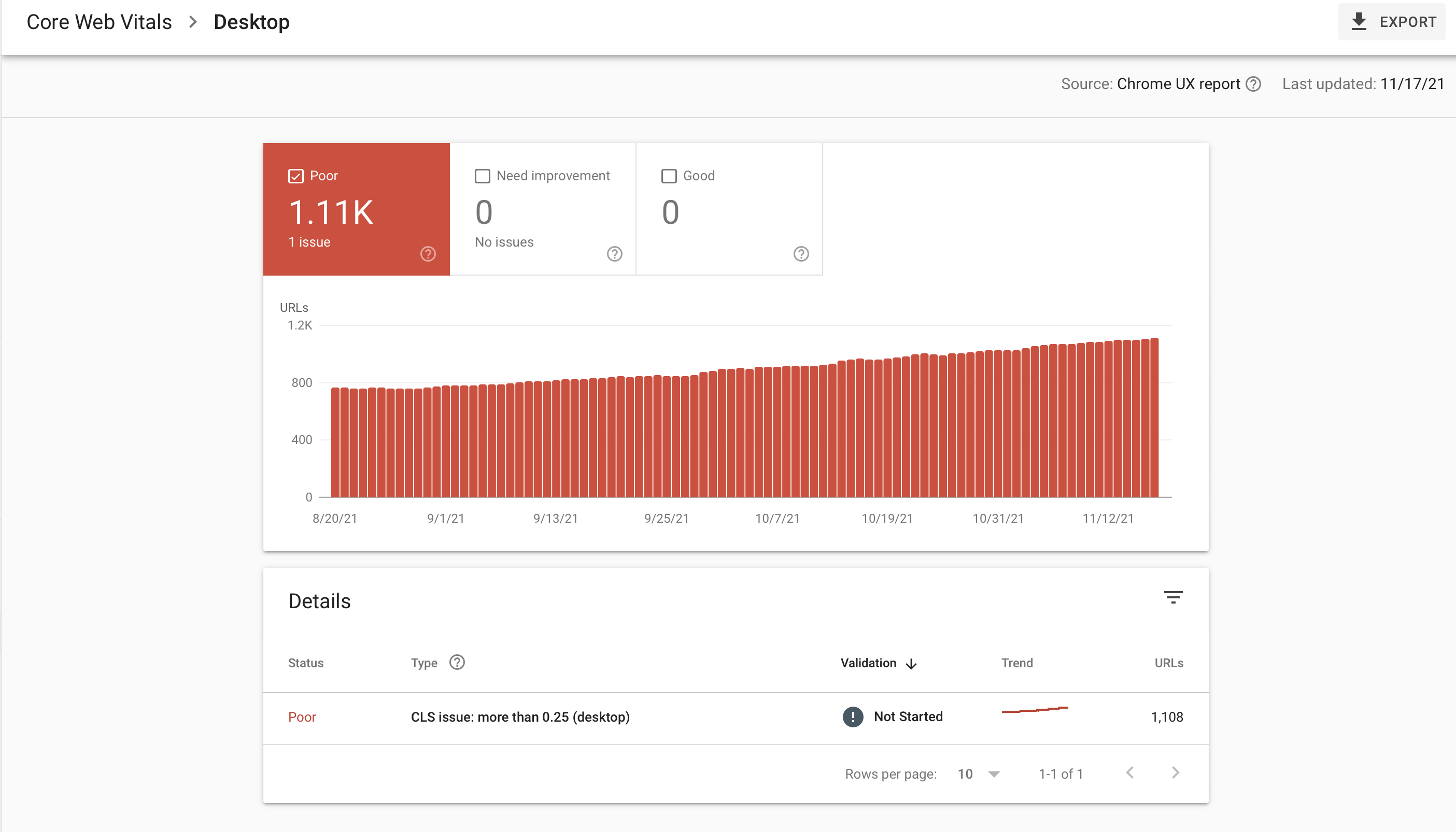Sort by the URLs column header
Image resolution: width=1456 pixels, height=832 pixels.
coord(1168,663)
